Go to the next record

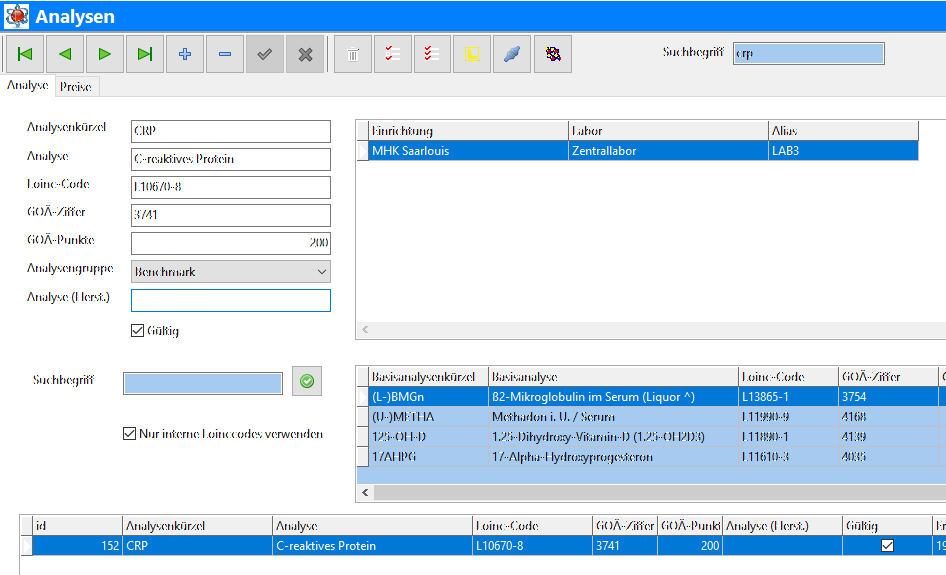[104, 54]
